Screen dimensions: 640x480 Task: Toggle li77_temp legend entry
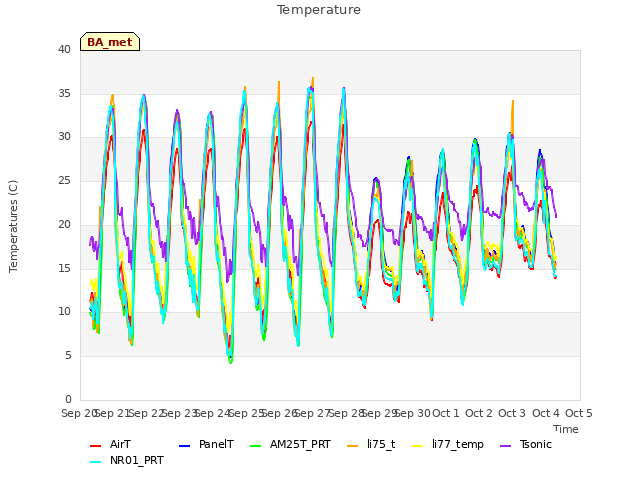click(x=448, y=444)
